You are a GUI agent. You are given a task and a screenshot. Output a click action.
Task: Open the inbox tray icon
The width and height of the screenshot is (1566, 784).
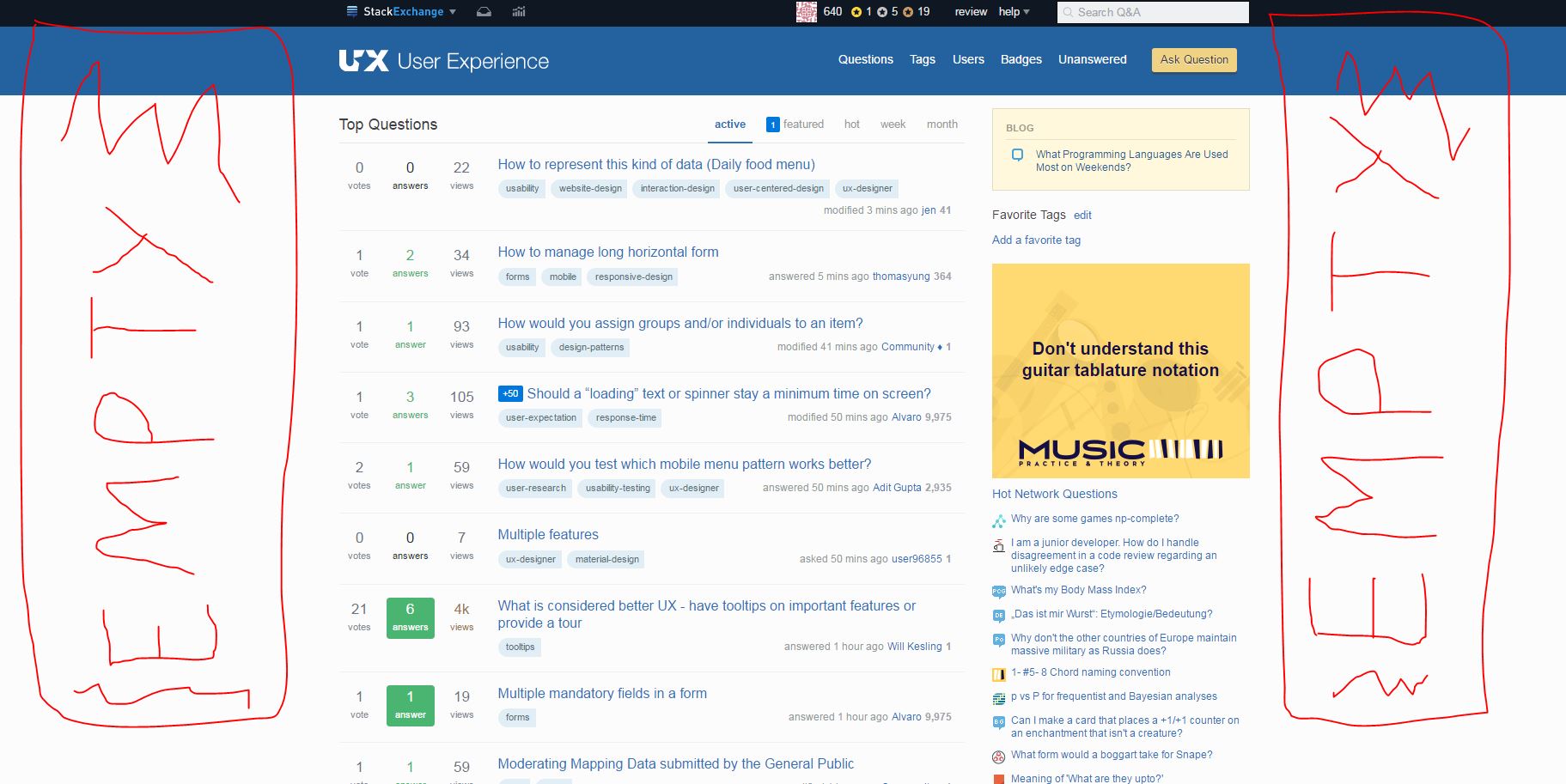[484, 12]
